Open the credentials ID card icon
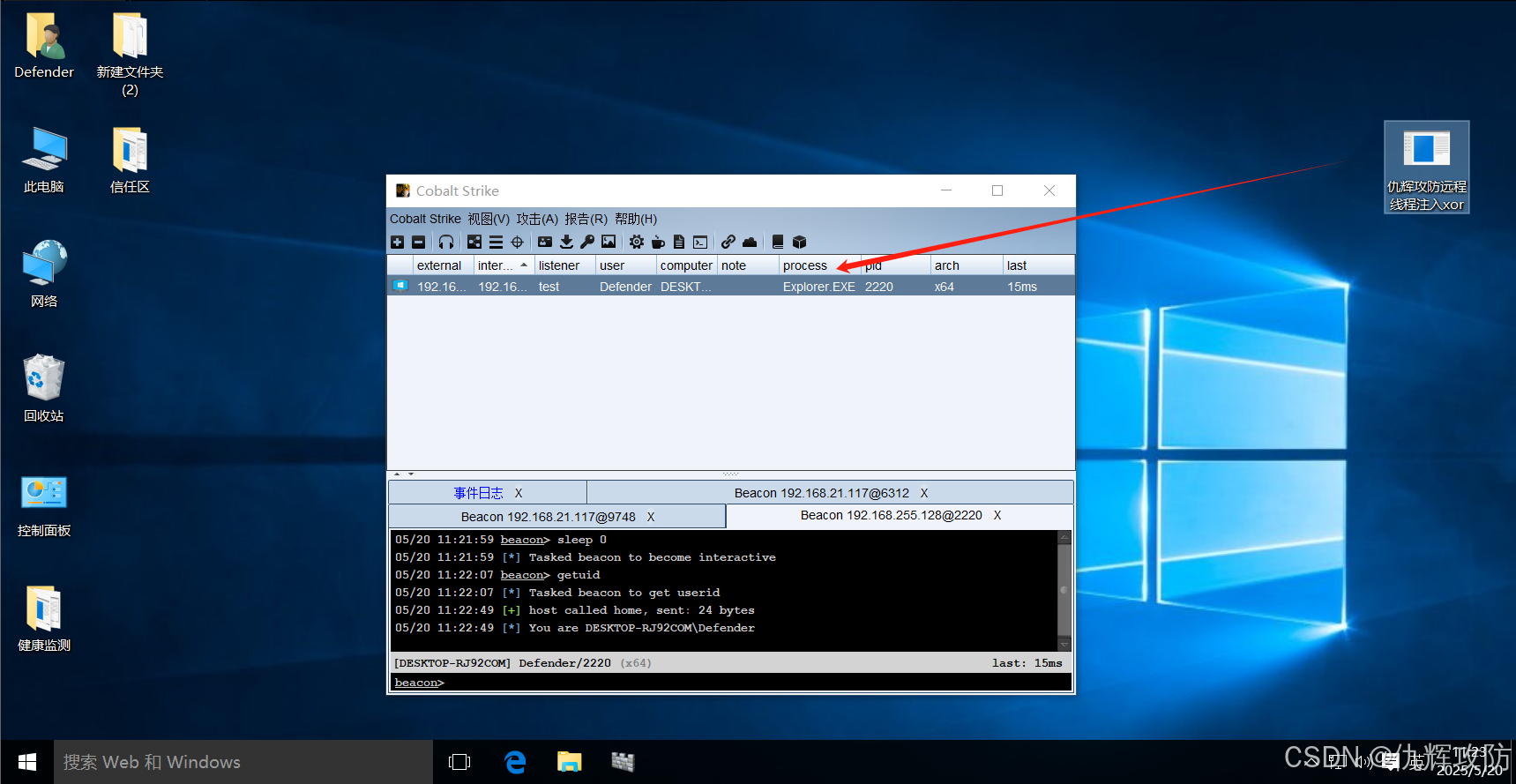 pos(545,242)
